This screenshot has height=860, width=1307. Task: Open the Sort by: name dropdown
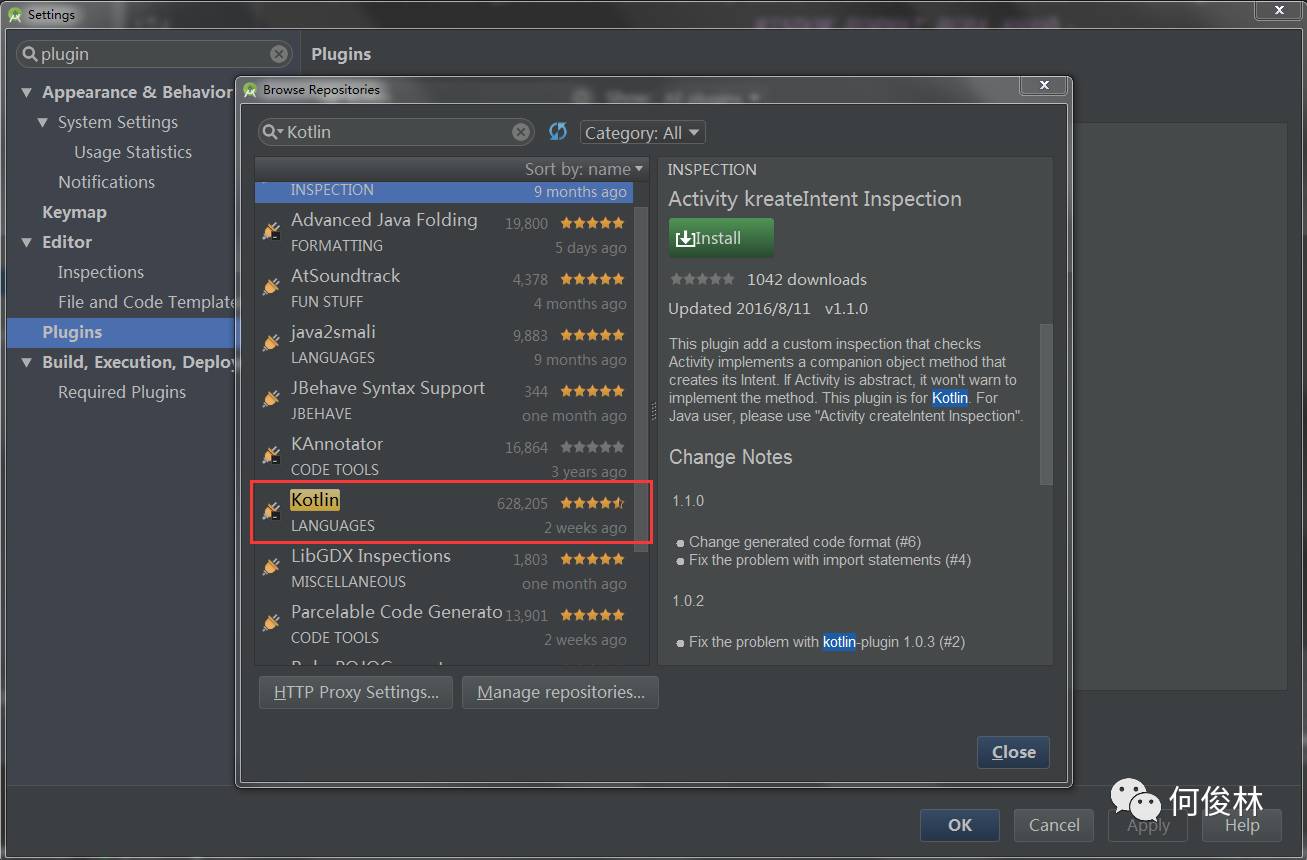(584, 169)
